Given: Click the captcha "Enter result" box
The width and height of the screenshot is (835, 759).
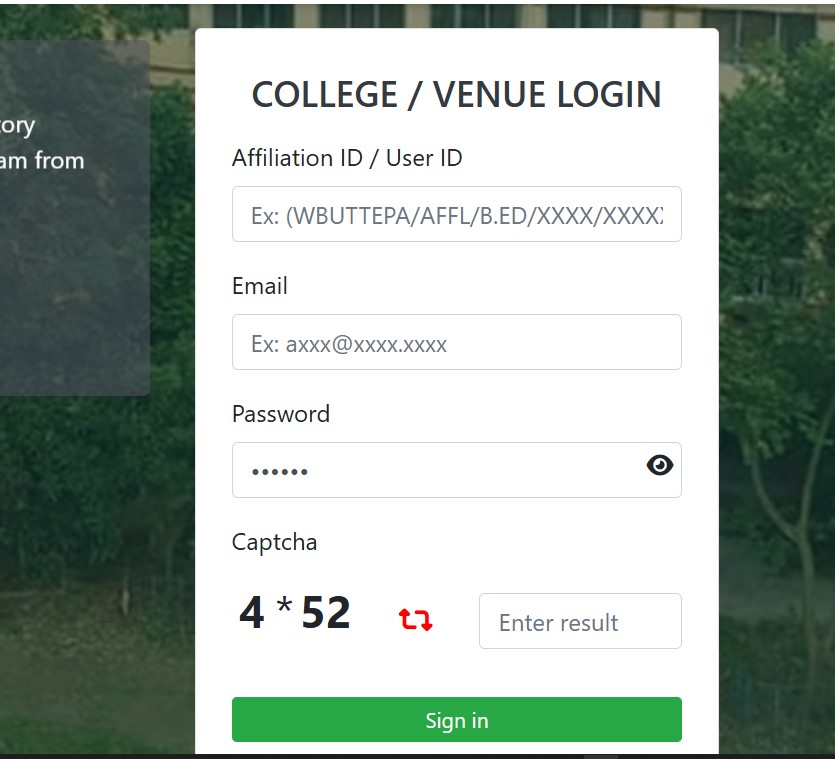Looking at the screenshot, I should click(x=580, y=621).
